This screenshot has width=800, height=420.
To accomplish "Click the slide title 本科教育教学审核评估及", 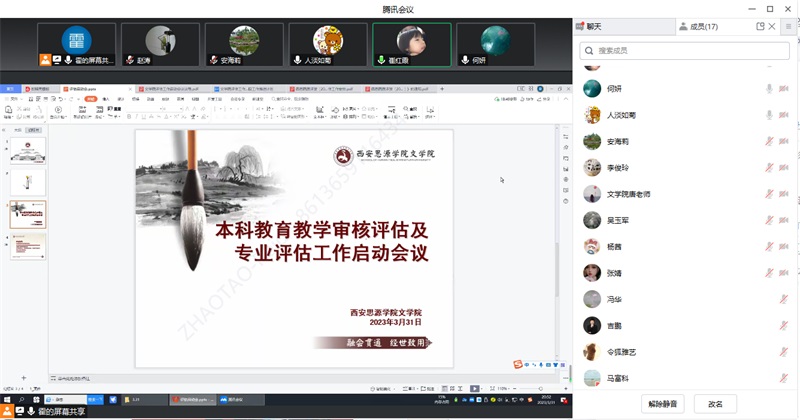I will pyautogui.click(x=322, y=230).
